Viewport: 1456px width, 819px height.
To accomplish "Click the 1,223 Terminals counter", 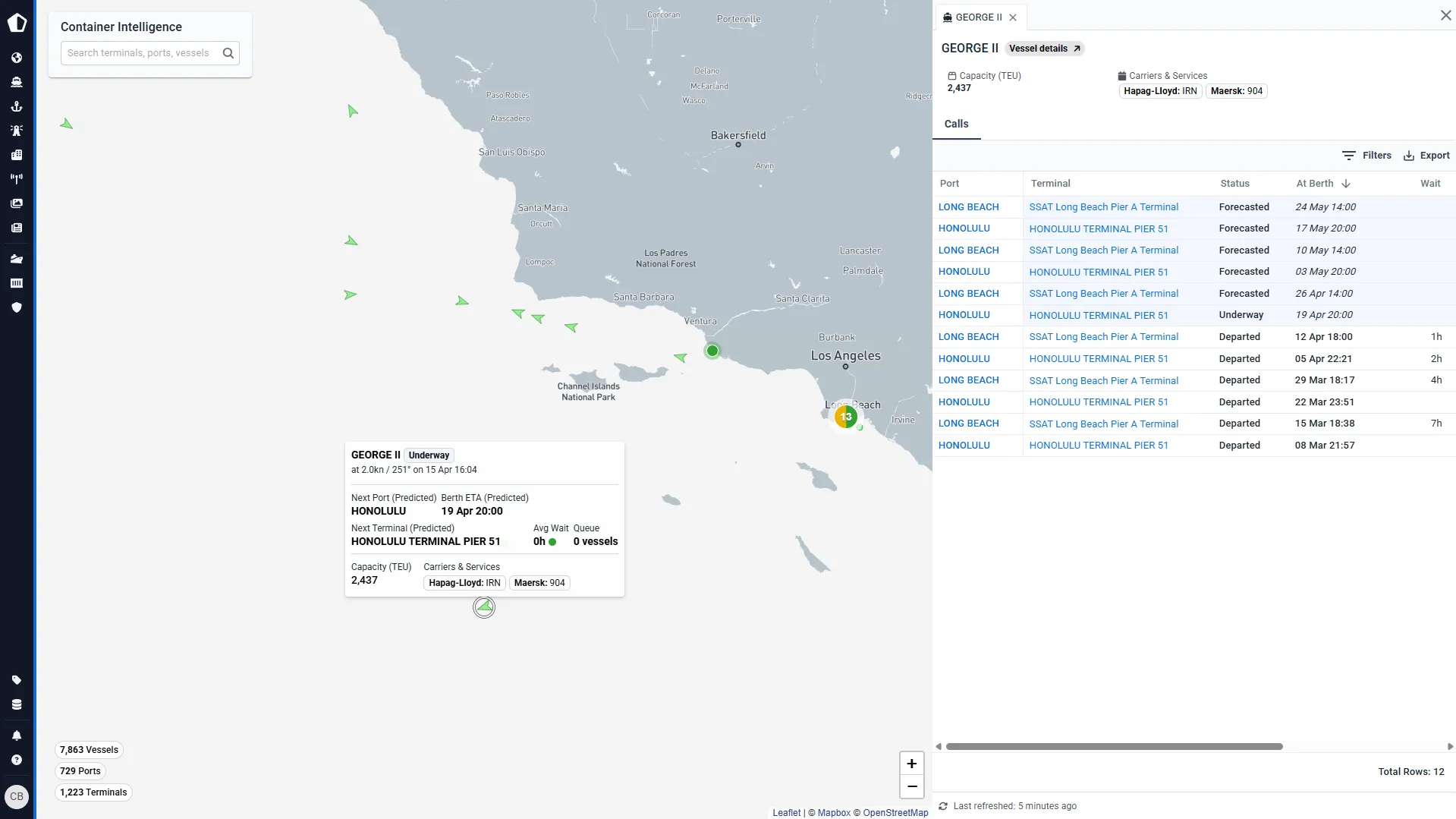I will click(x=93, y=792).
